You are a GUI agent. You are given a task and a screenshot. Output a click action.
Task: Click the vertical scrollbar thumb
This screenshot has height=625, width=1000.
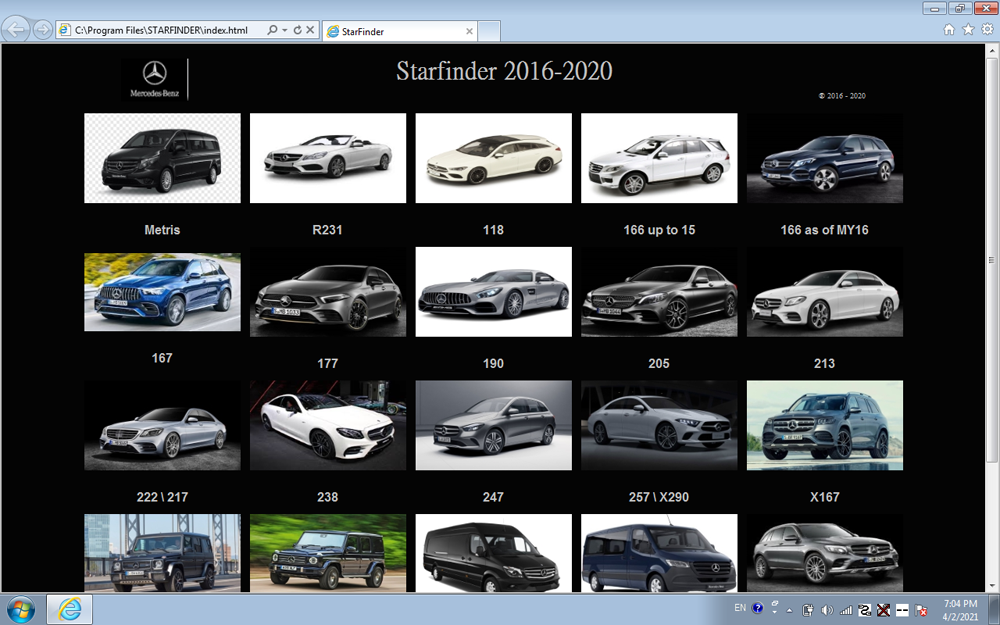pyautogui.click(x=992, y=260)
